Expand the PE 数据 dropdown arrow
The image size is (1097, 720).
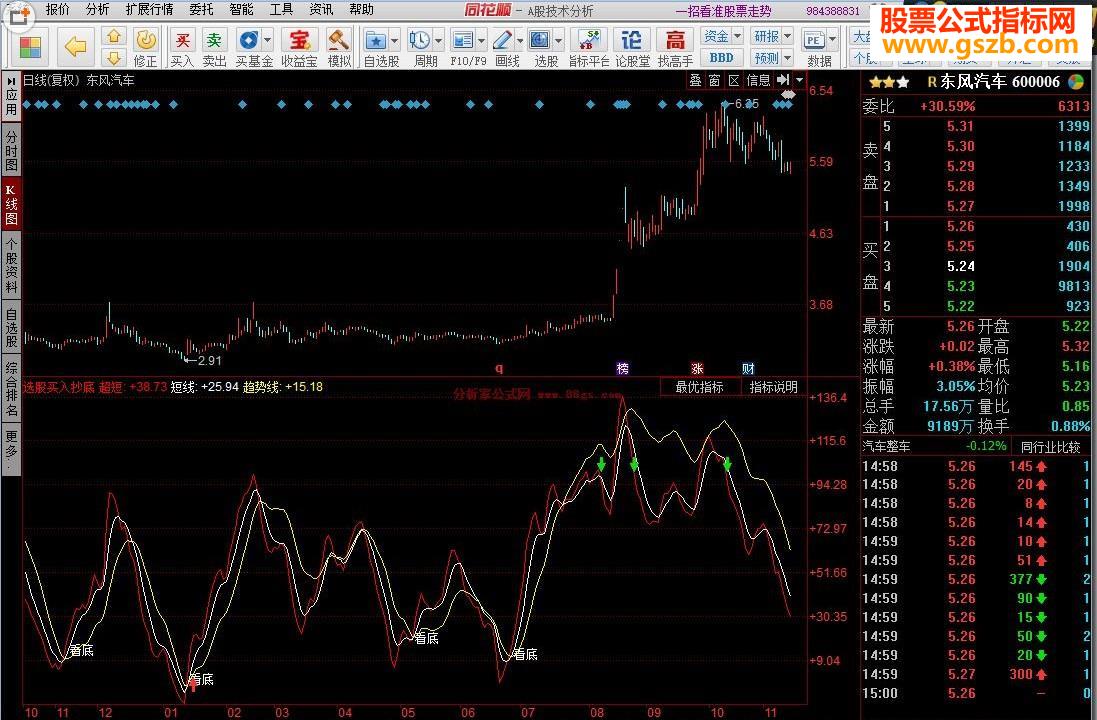[x=833, y=40]
